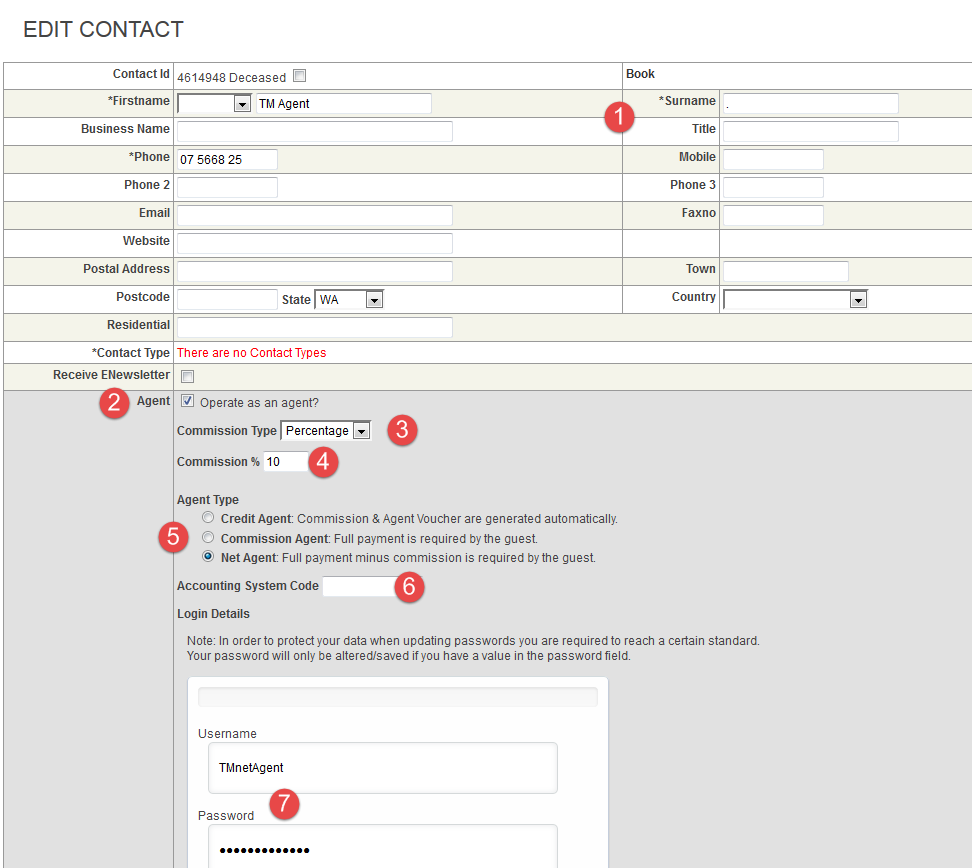This screenshot has height=868, width=972.
Task: Open the Country dropdown
Action: tap(795, 300)
